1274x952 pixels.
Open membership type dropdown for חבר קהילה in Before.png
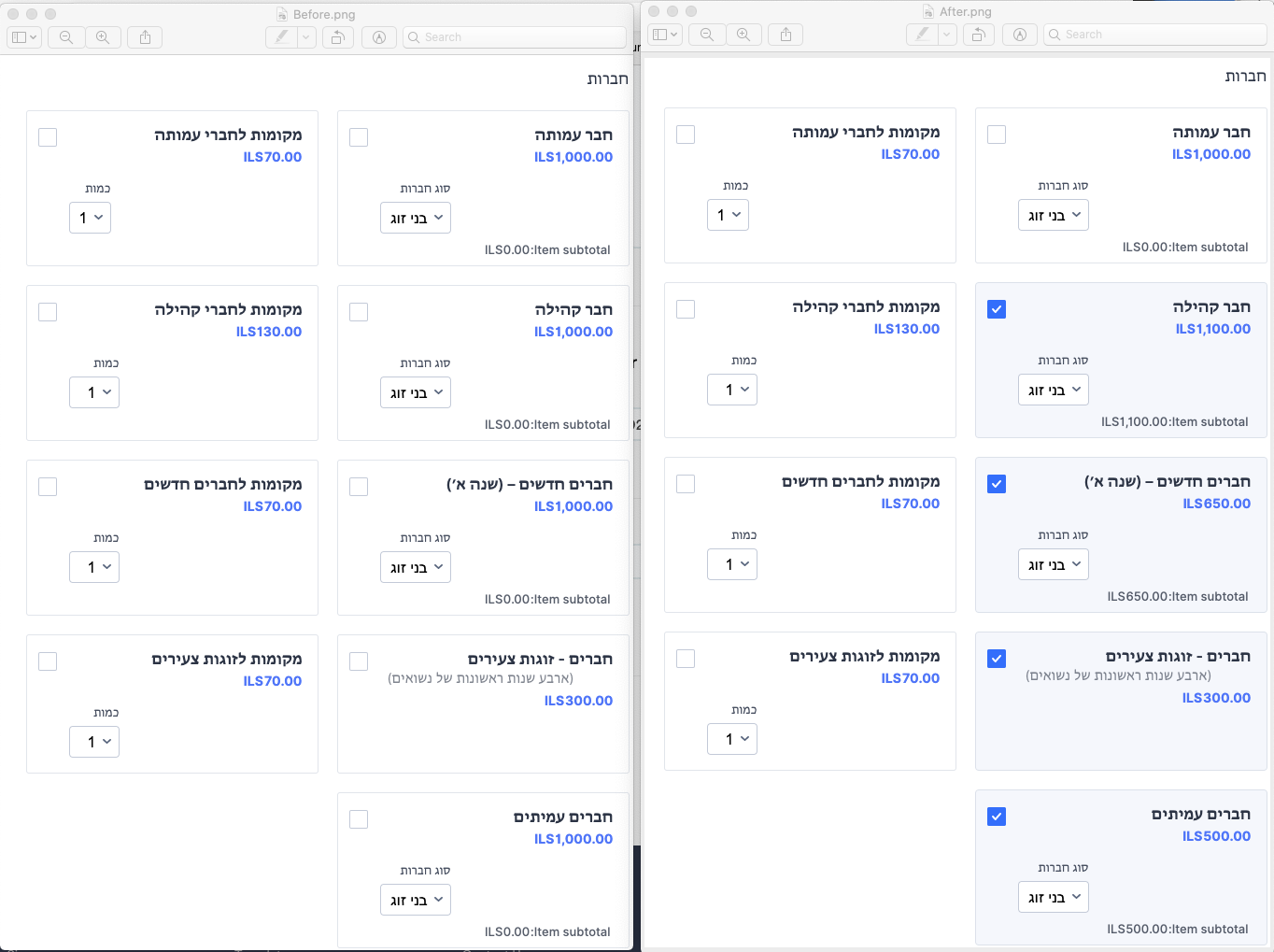coord(416,392)
